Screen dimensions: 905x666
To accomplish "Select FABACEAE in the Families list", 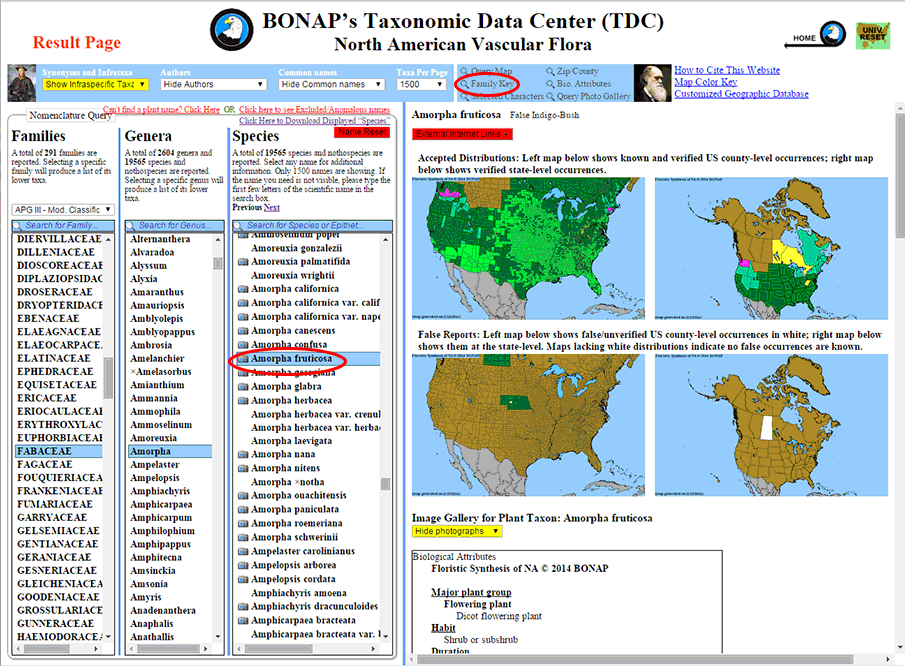I will coord(59,451).
